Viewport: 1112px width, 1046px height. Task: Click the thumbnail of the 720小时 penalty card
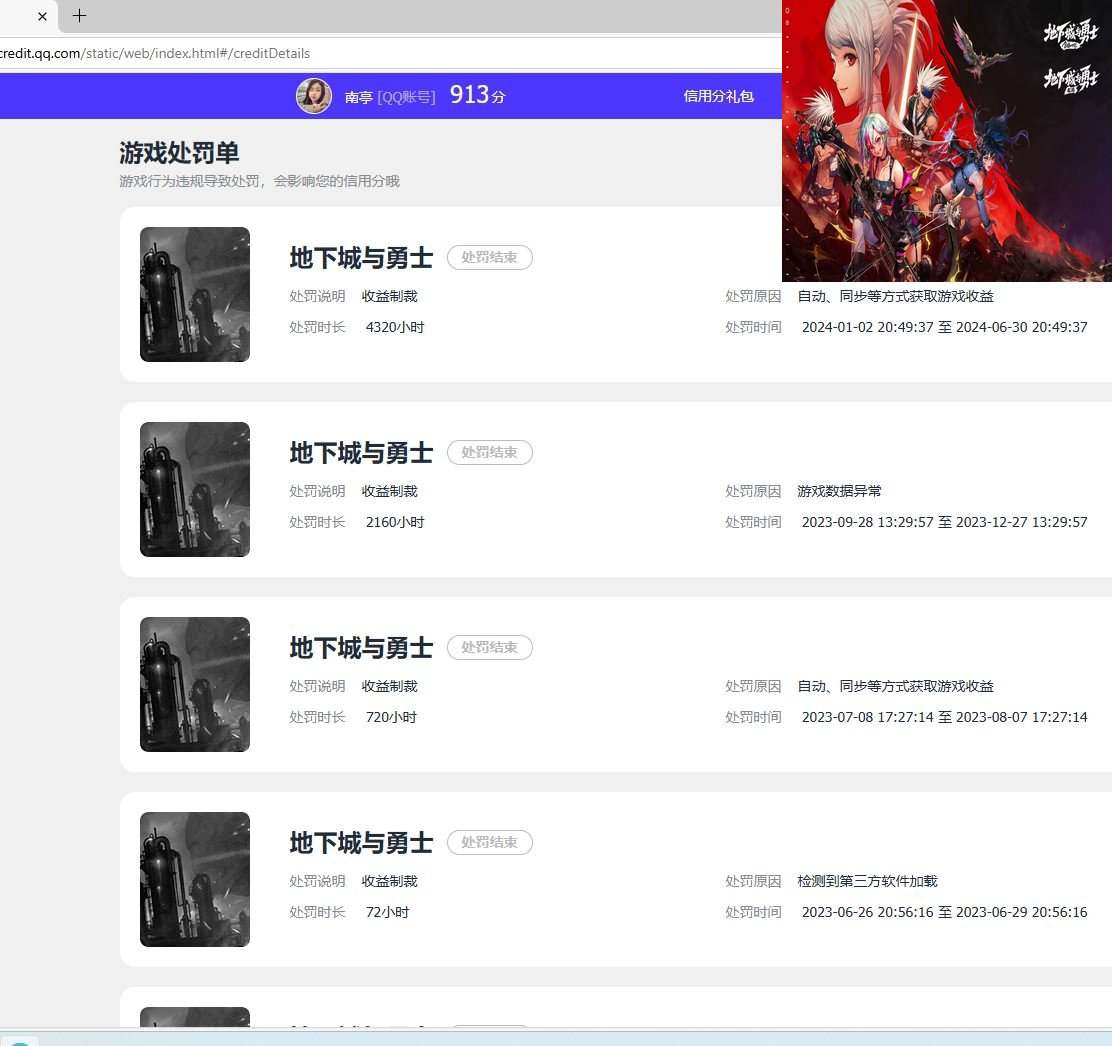pos(195,684)
